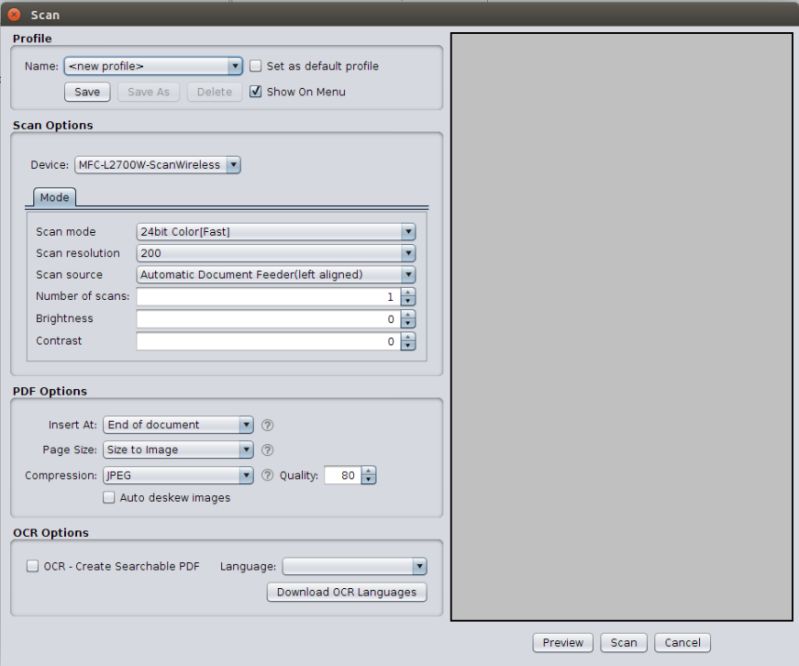Enable OCR Create Searchable PDF checkbox
Screen dimensions: 799x666
32,566
